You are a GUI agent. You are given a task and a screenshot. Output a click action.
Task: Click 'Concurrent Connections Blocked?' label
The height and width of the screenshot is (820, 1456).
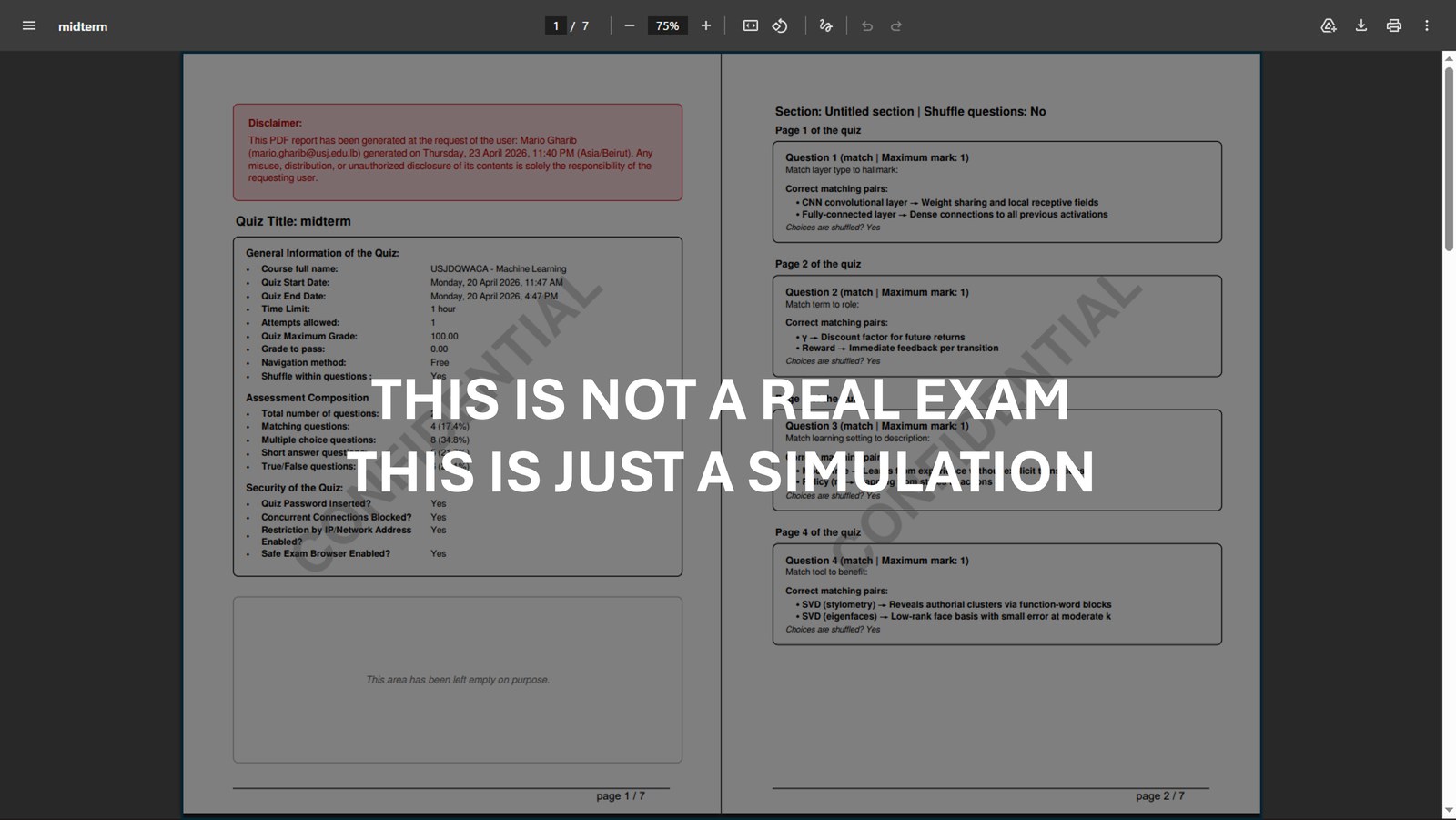pyautogui.click(x=336, y=518)
